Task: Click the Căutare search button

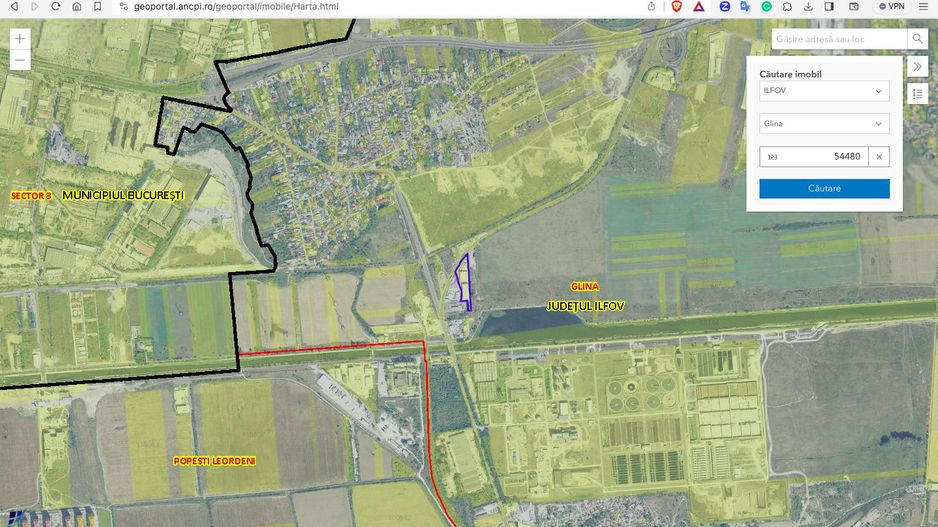Action: pyautogui.click(x=824, y=188)
